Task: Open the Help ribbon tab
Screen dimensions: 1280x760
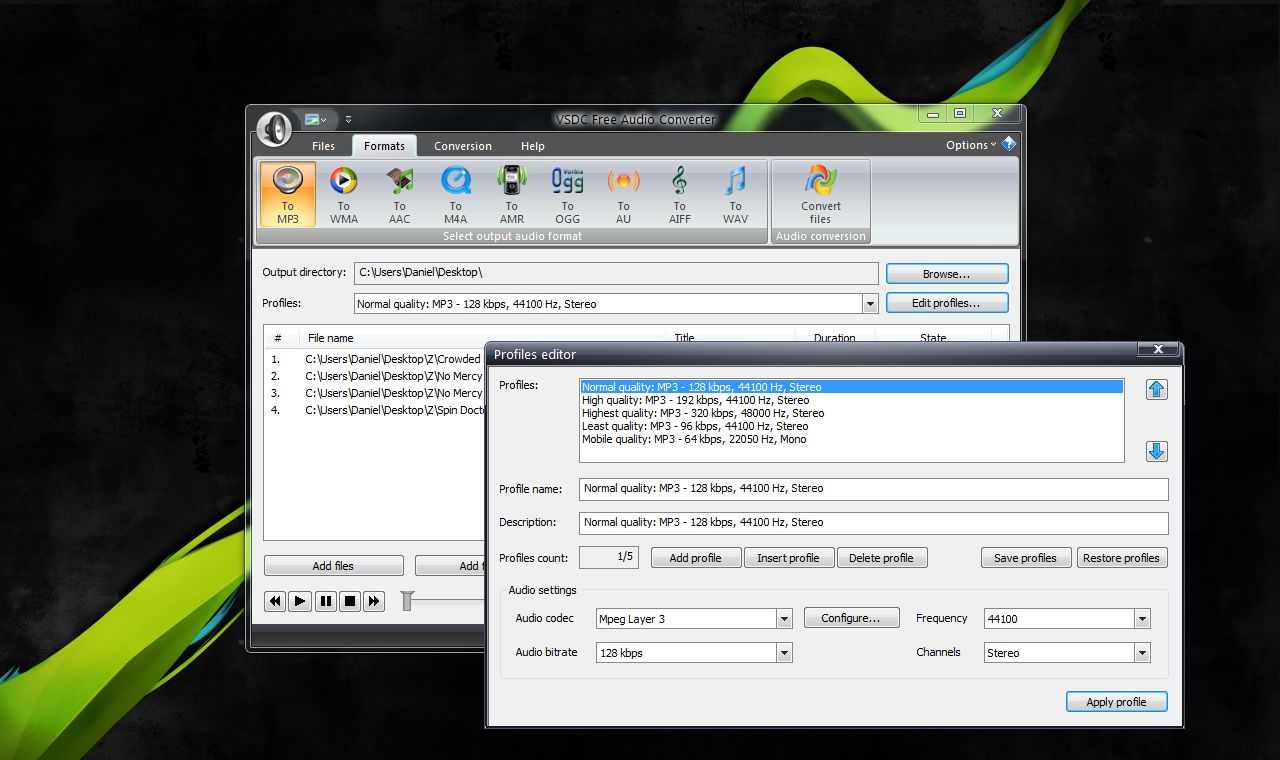Action: pyautogui.click(x=533, y=146)
